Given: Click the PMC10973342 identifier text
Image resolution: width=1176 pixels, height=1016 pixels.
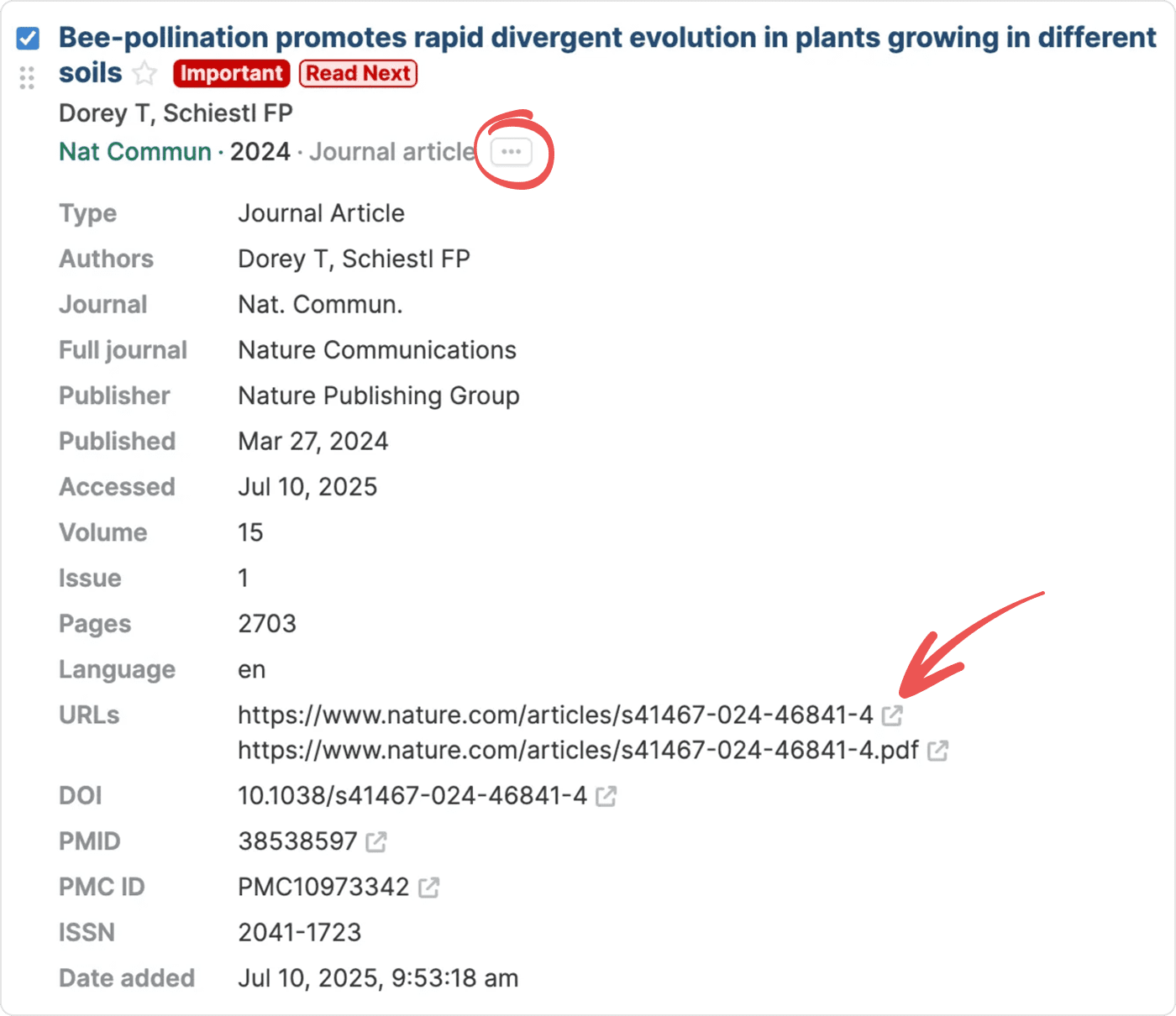Looking at the screenshot, I should [323, 888].
